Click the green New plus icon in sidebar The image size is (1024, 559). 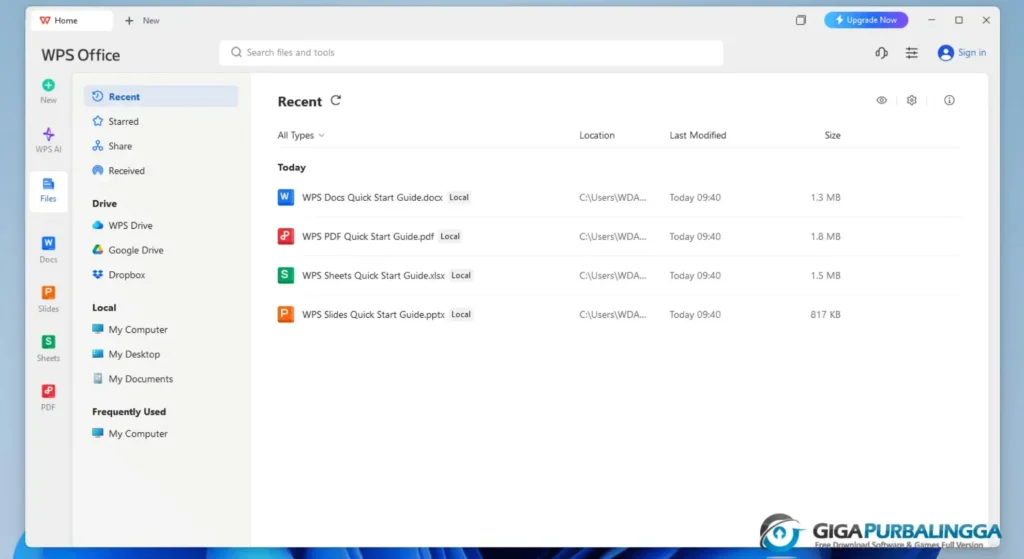[x=48, y=85]
